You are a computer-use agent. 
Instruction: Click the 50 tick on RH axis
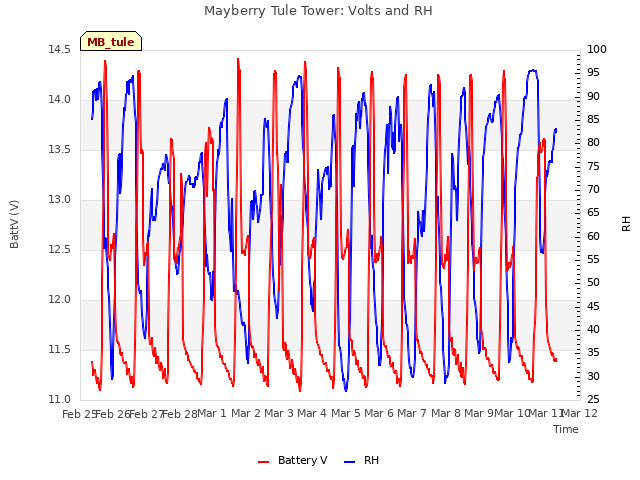593,282
